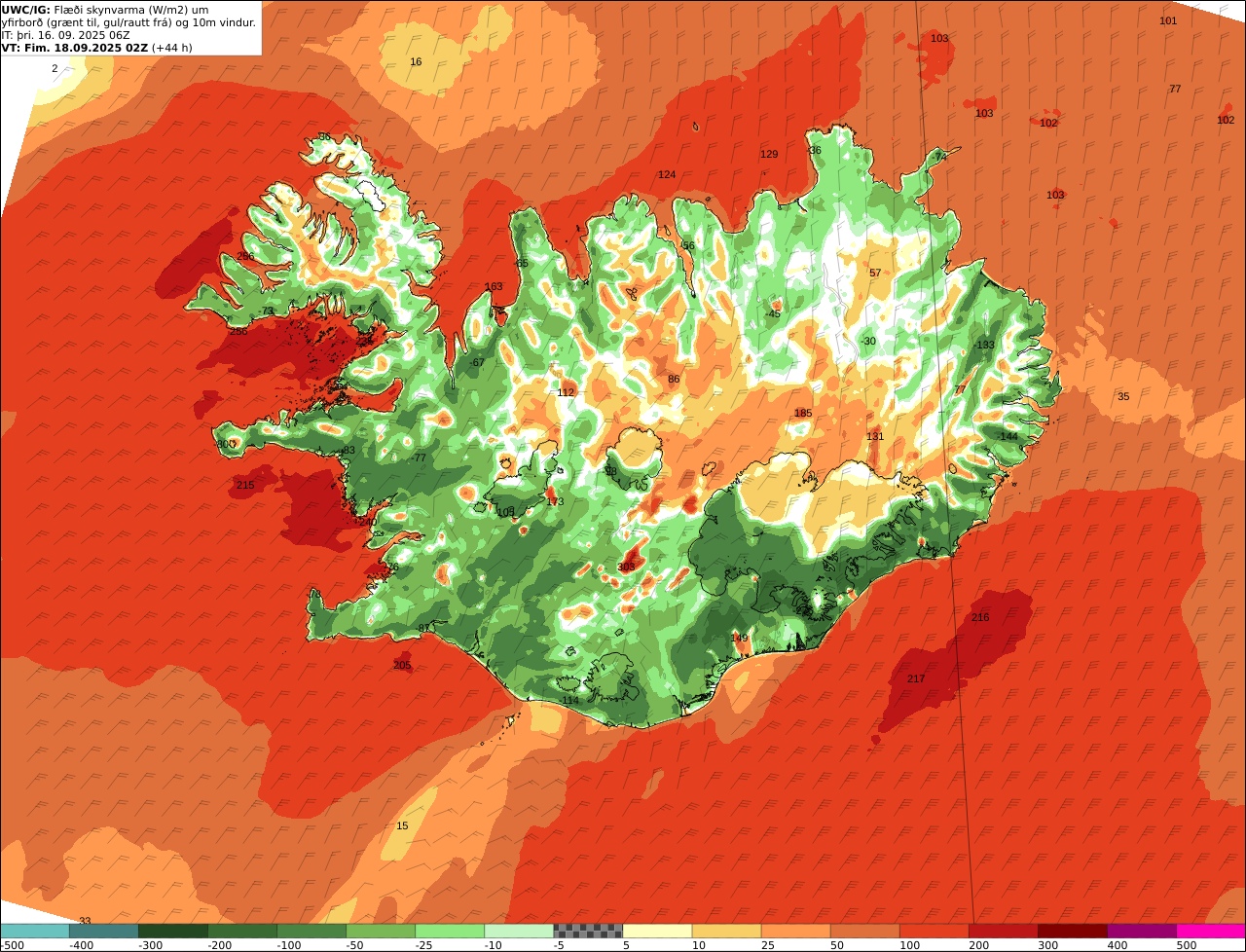Click the map value '-114' on the south coast
1246x952 pixels.
coord(568,701)
